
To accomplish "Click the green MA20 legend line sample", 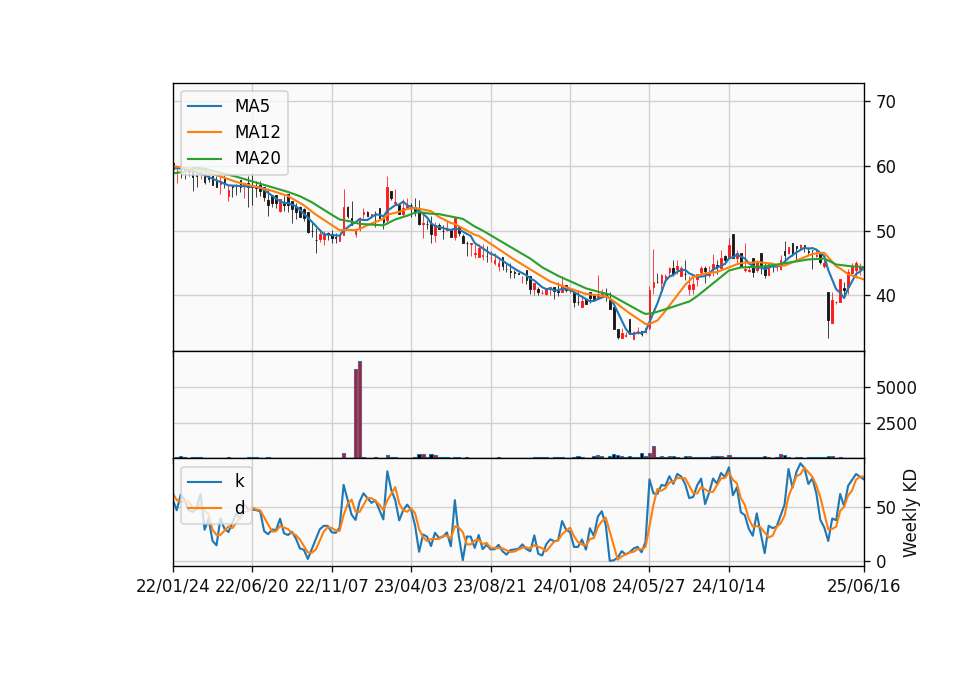I will click(x=204, y=159).
